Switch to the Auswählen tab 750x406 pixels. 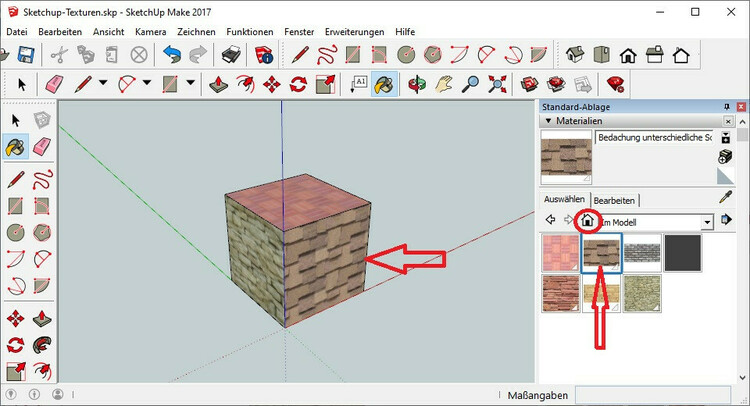[x=564, y=199]
